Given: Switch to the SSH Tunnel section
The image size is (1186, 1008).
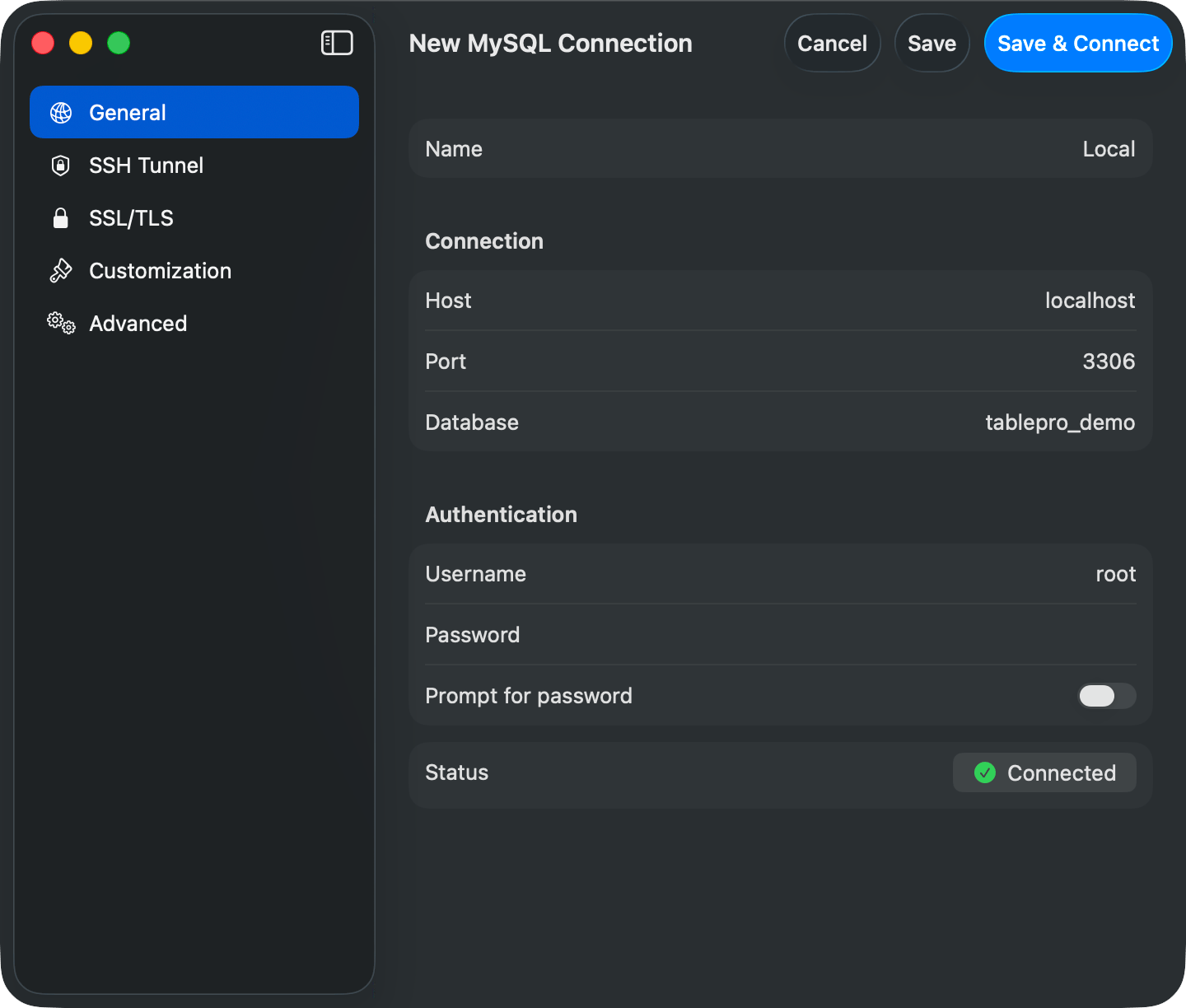Looking at the screenshot, I should (194, 165).
